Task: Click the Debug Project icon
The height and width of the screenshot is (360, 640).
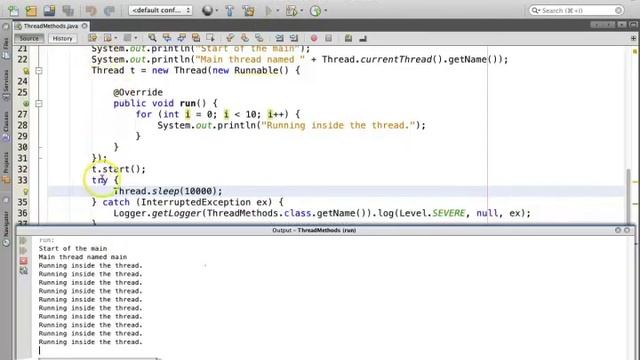Action: pyautogui.click(x=291, y=11)
